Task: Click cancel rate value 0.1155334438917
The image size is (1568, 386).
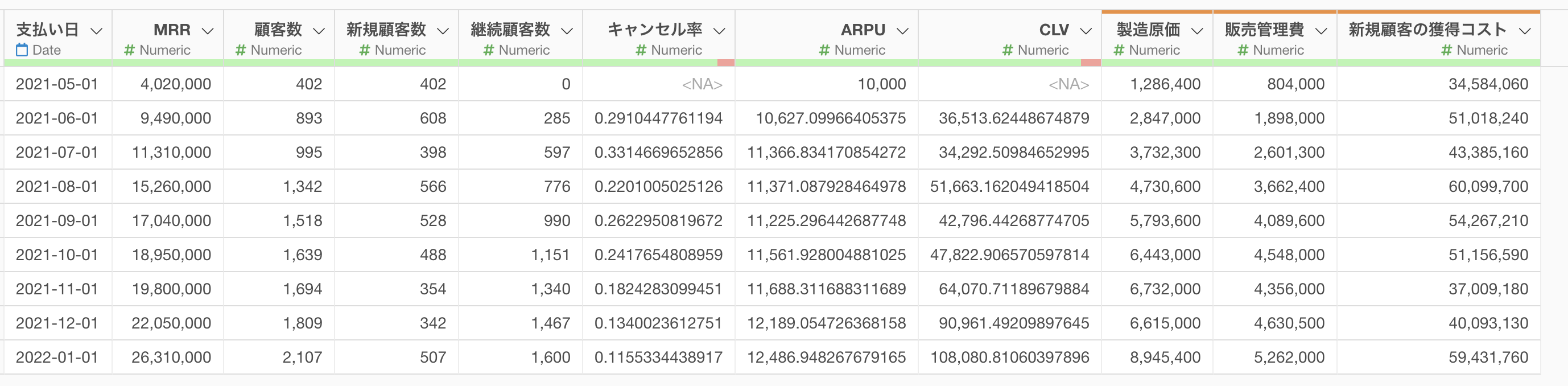Action: (x=659, y=357)
